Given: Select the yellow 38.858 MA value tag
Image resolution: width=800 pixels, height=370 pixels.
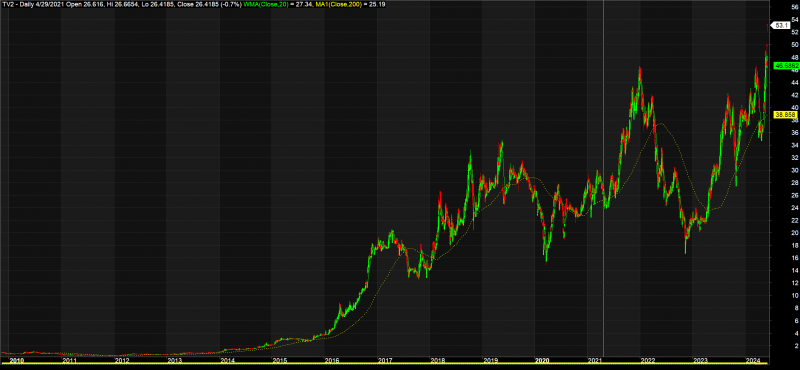Looking at the screenshot, I should pos(785,115).
